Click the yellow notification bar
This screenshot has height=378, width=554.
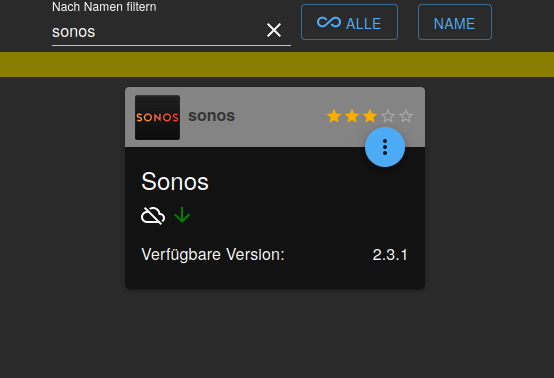277,64
